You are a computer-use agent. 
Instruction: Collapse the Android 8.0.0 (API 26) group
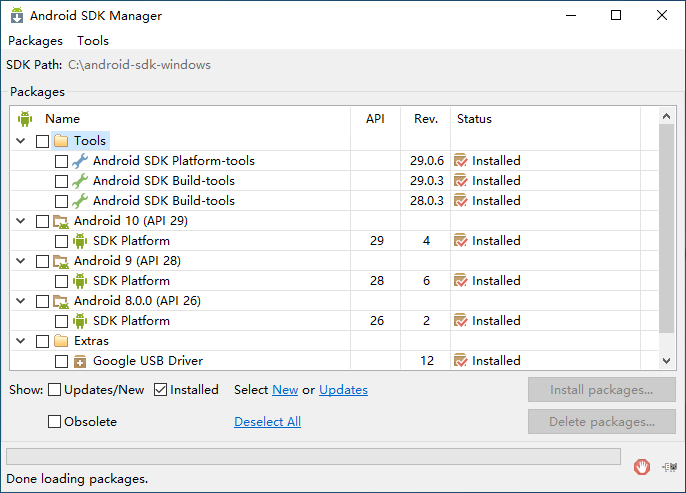pos(21,301)
